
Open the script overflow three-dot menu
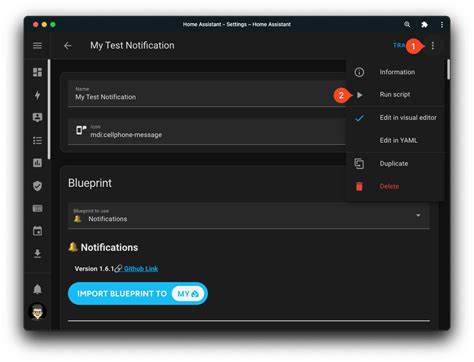[x=433, y=46]
